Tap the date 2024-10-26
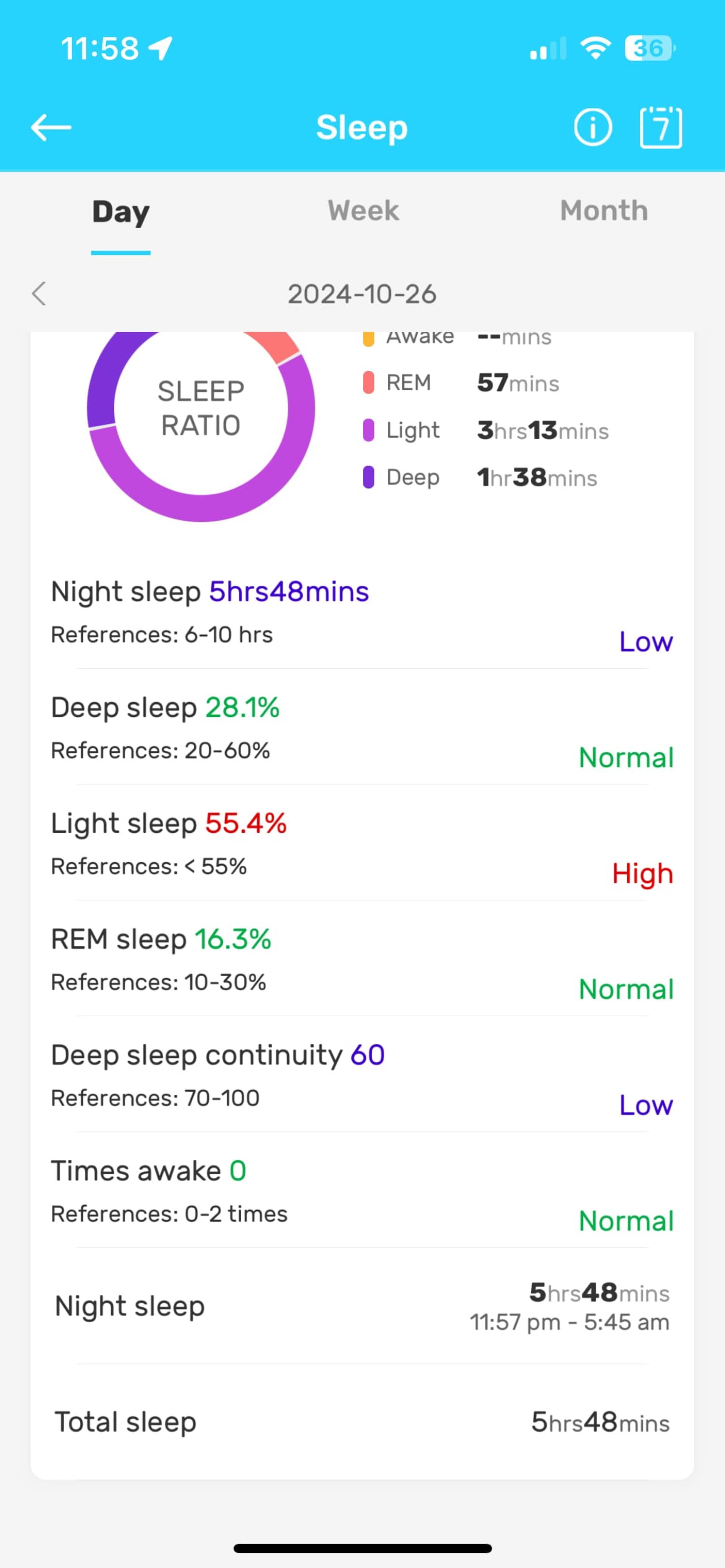This screenshot has height=1568, width=725. (x=362, y=295)
